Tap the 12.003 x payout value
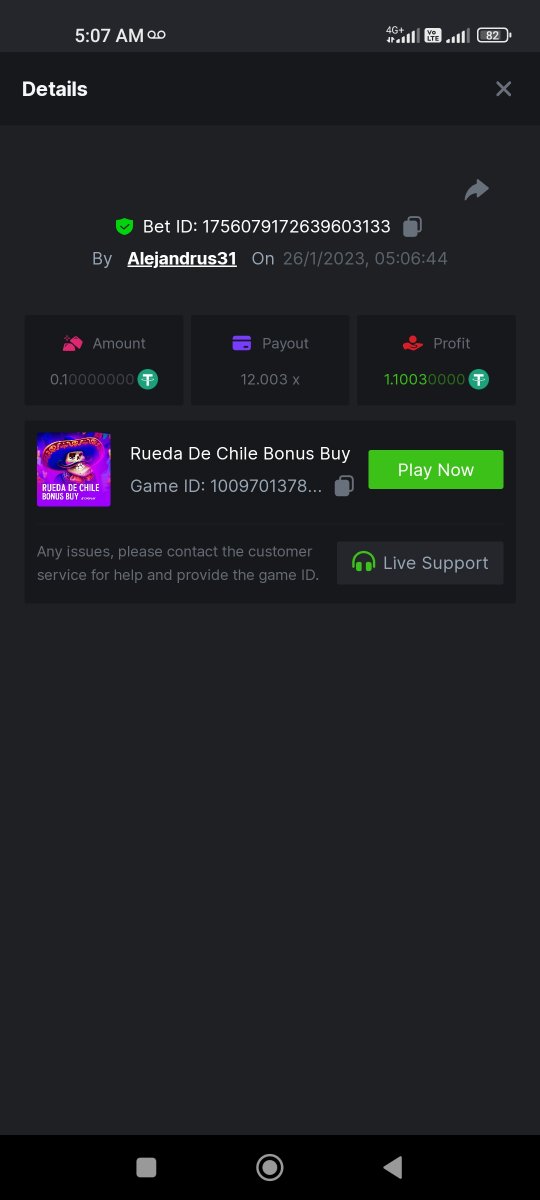 (x=270, y=379)
